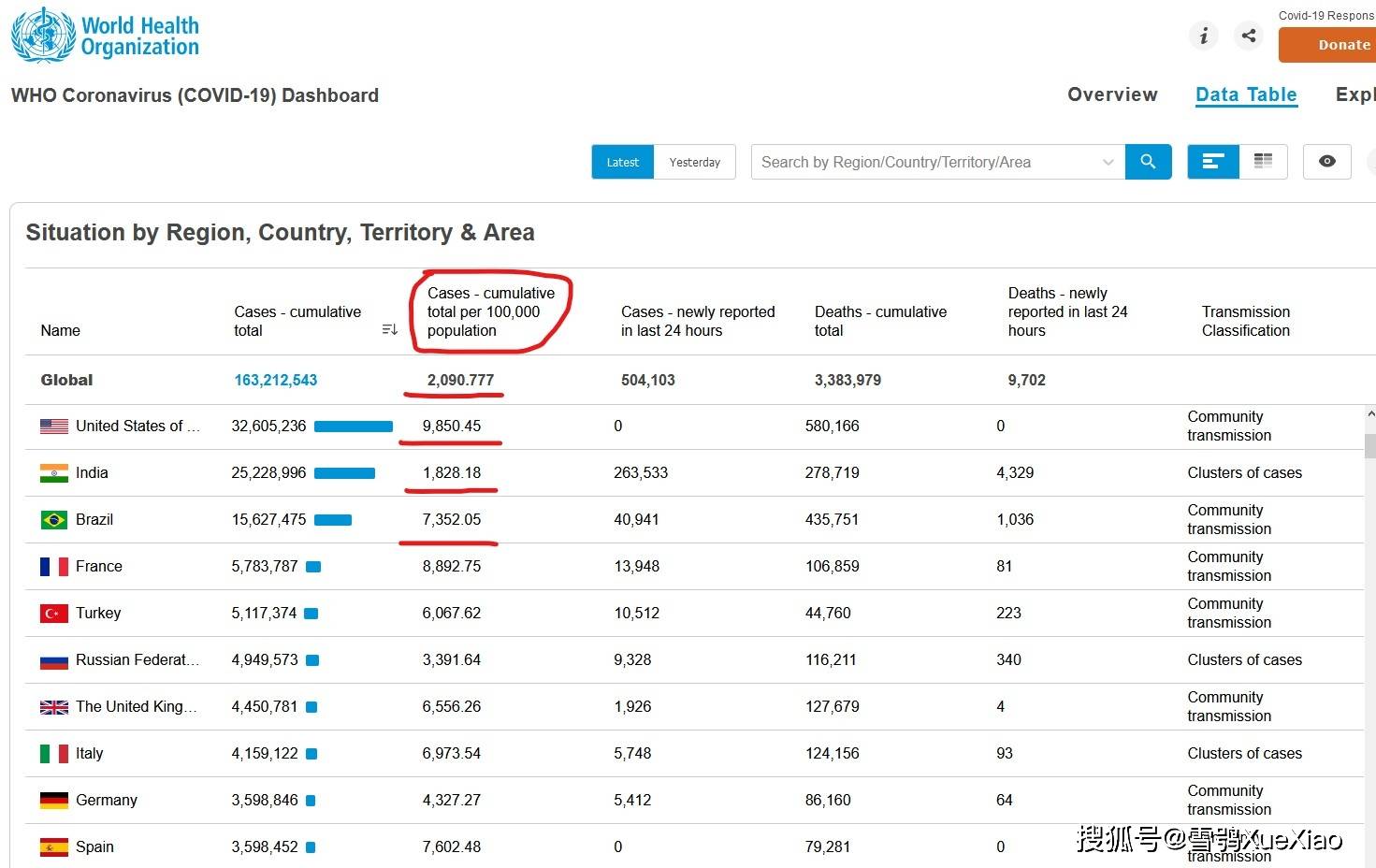This screenshot has width=1376, height=868.
Task: Click the Global row label
Action: [x=66, y=380]
